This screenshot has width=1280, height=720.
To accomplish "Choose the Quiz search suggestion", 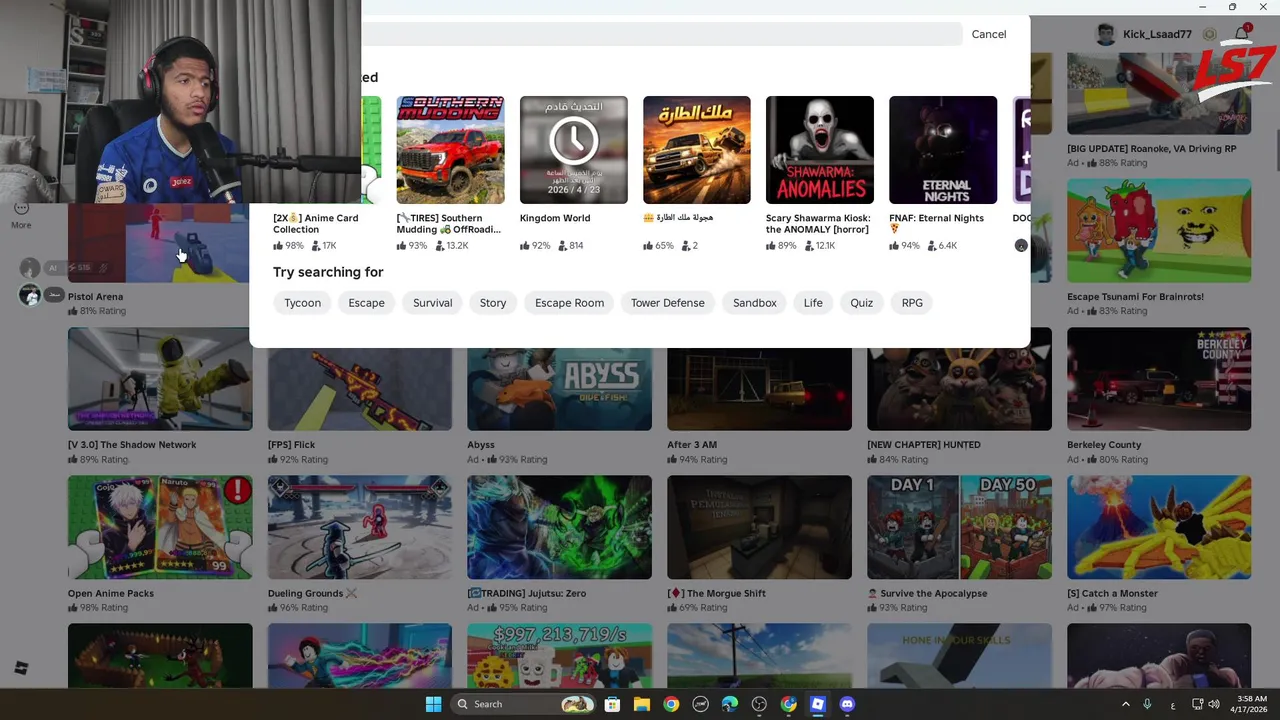I will [862, 303].
